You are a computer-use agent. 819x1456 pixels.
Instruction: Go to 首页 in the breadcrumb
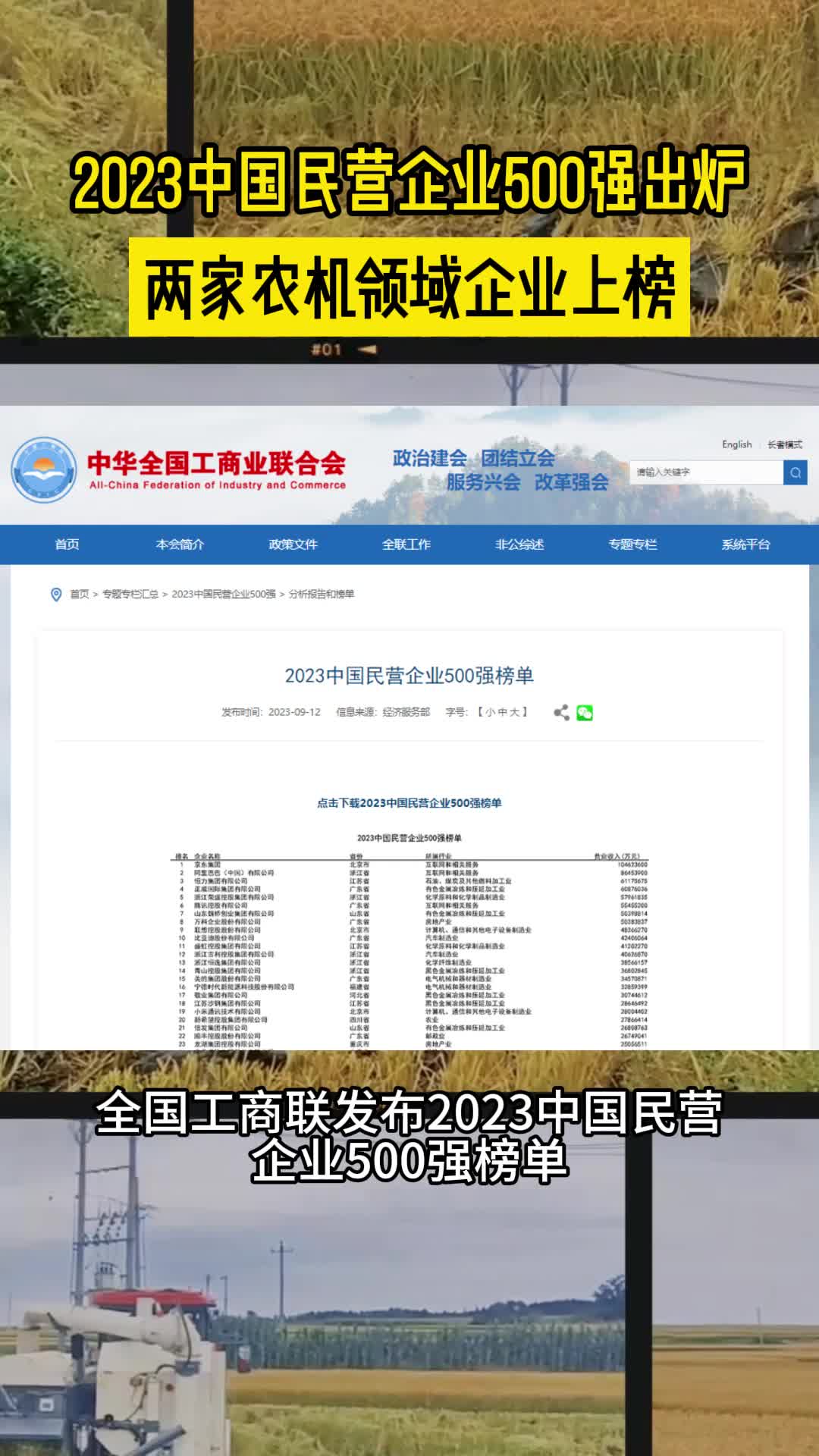tap(80, 594)
